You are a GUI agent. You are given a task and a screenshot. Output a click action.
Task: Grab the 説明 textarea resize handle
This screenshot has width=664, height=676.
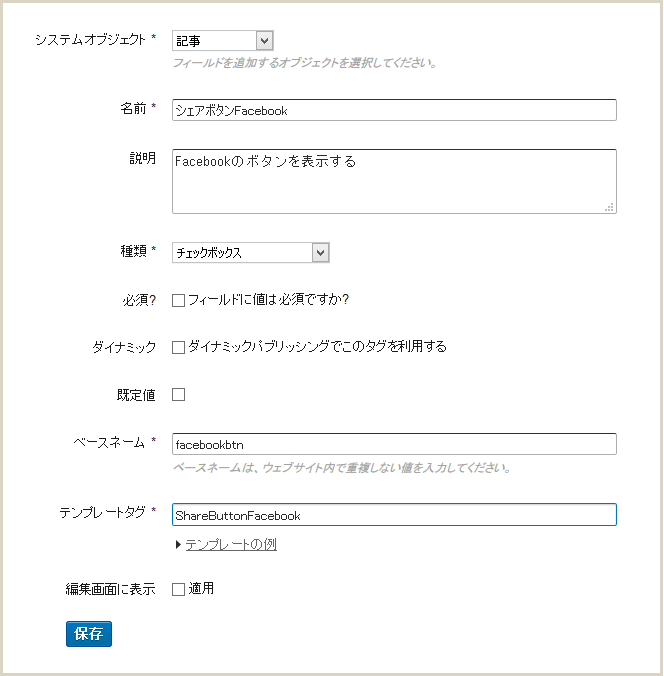pos(609,207)
